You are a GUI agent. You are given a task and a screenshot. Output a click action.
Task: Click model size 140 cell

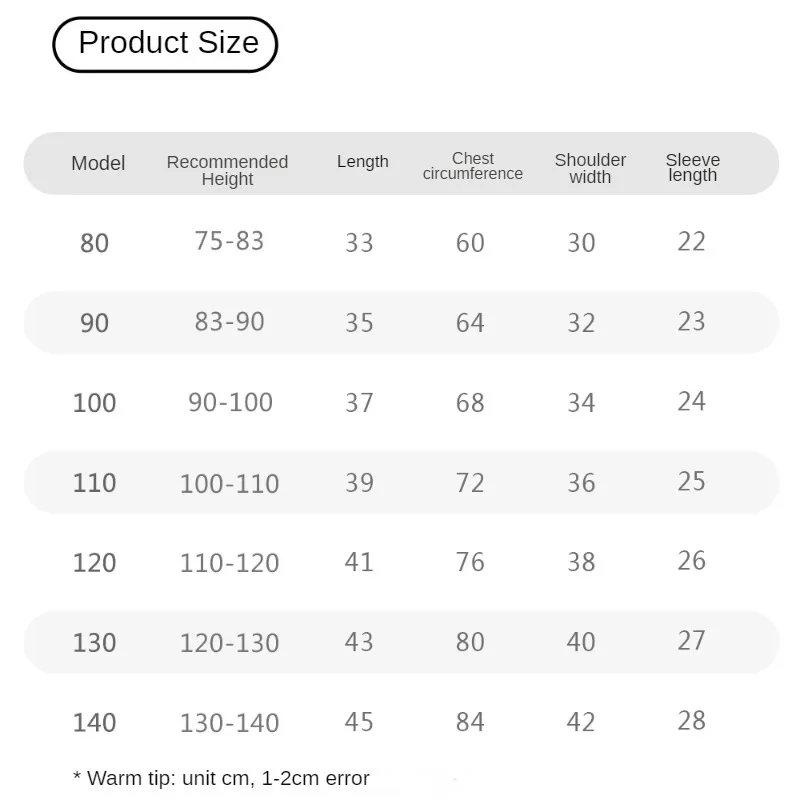(x=94, y=723)
